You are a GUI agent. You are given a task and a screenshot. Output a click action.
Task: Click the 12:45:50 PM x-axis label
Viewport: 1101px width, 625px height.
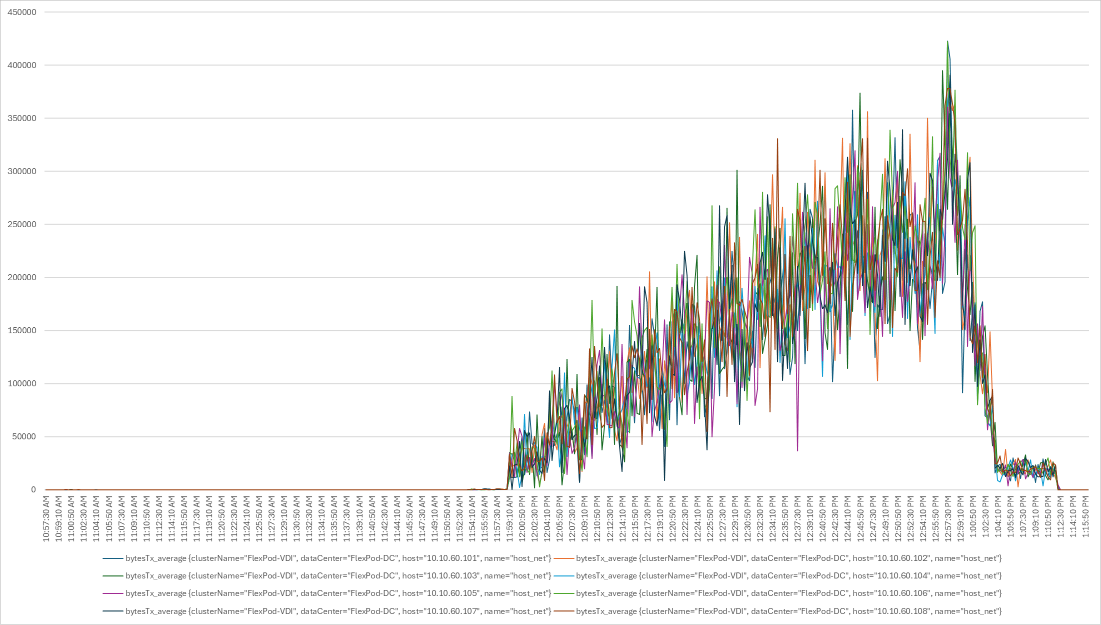[862, 518]
